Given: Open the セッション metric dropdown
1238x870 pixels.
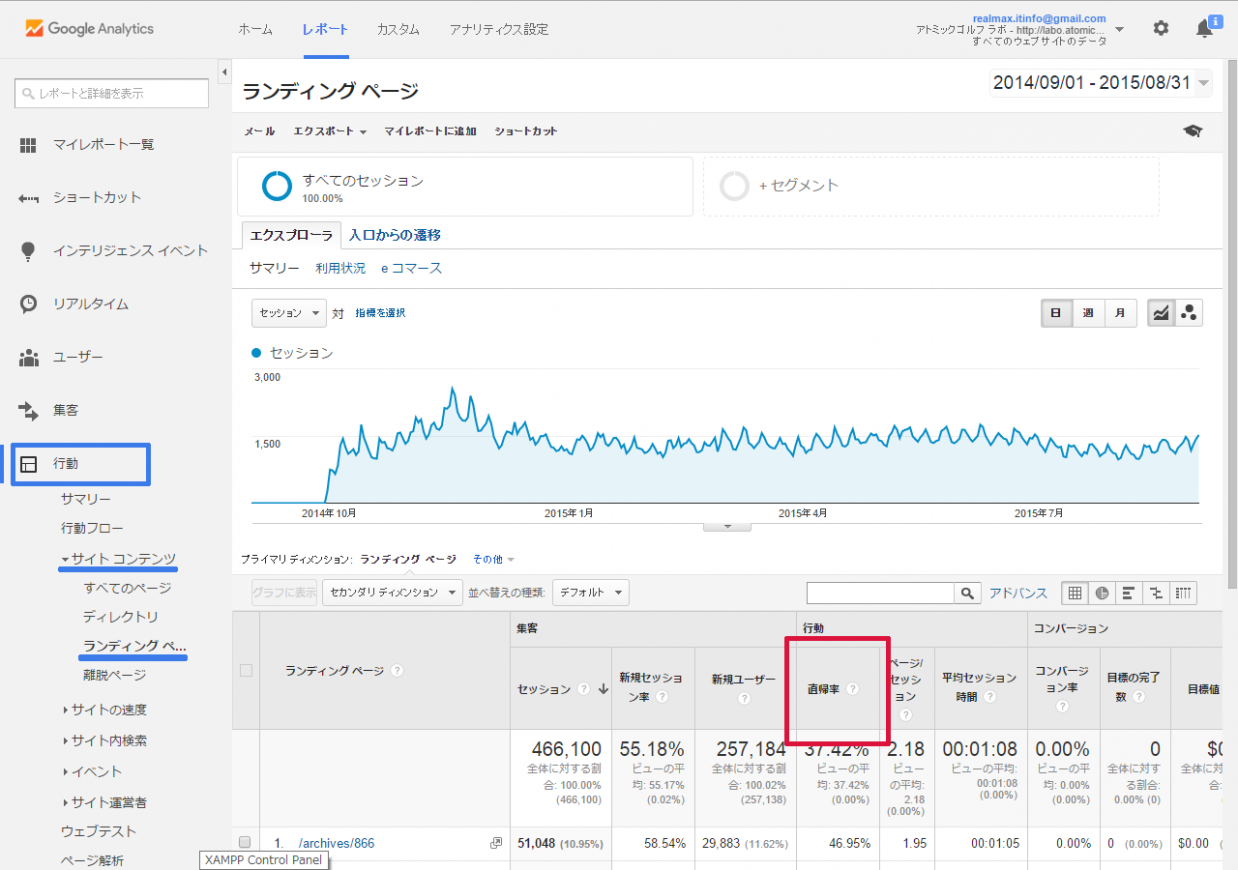Looking at the screenshot, I should 289,313.
